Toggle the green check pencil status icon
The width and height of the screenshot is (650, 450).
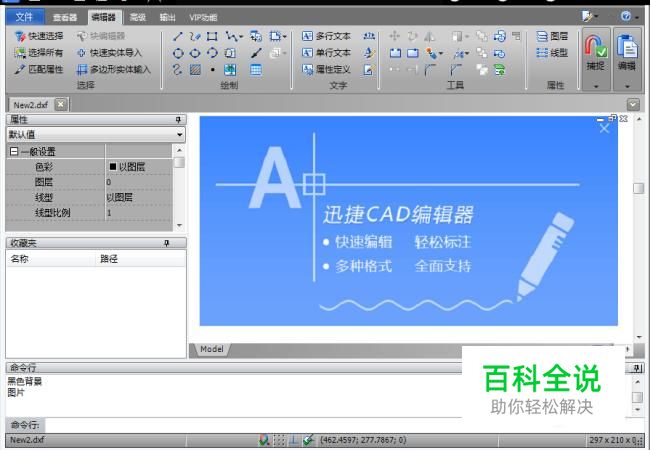(308, 440)
